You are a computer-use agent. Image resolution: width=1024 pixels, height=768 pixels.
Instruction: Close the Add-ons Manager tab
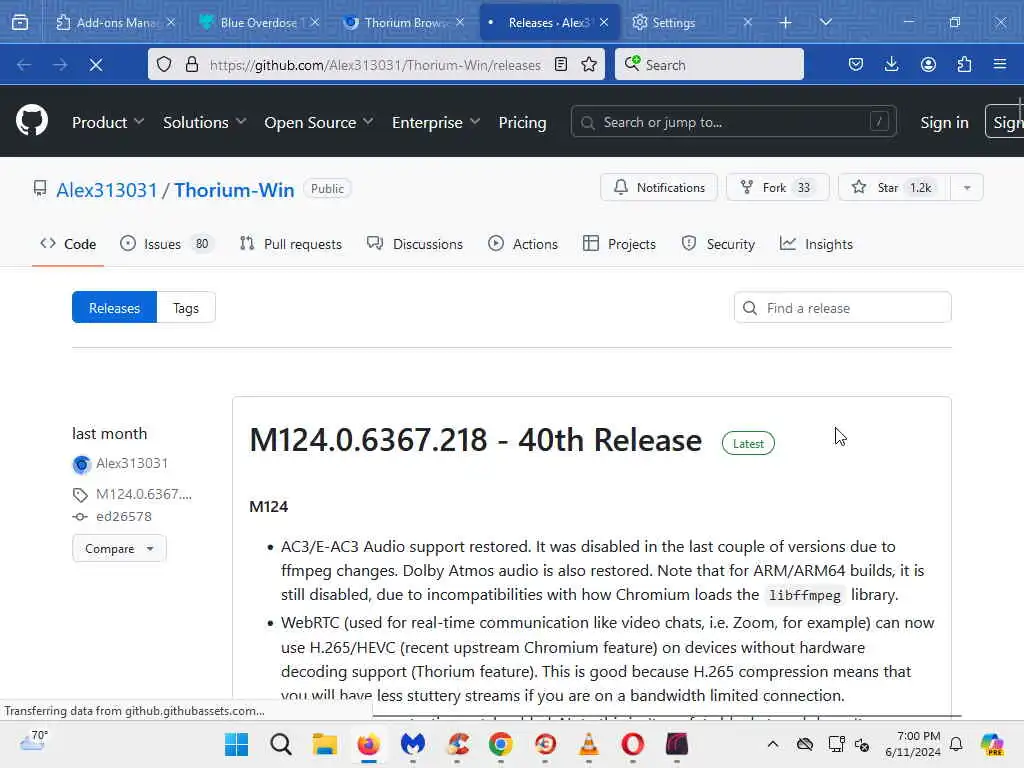click(170, 22)
